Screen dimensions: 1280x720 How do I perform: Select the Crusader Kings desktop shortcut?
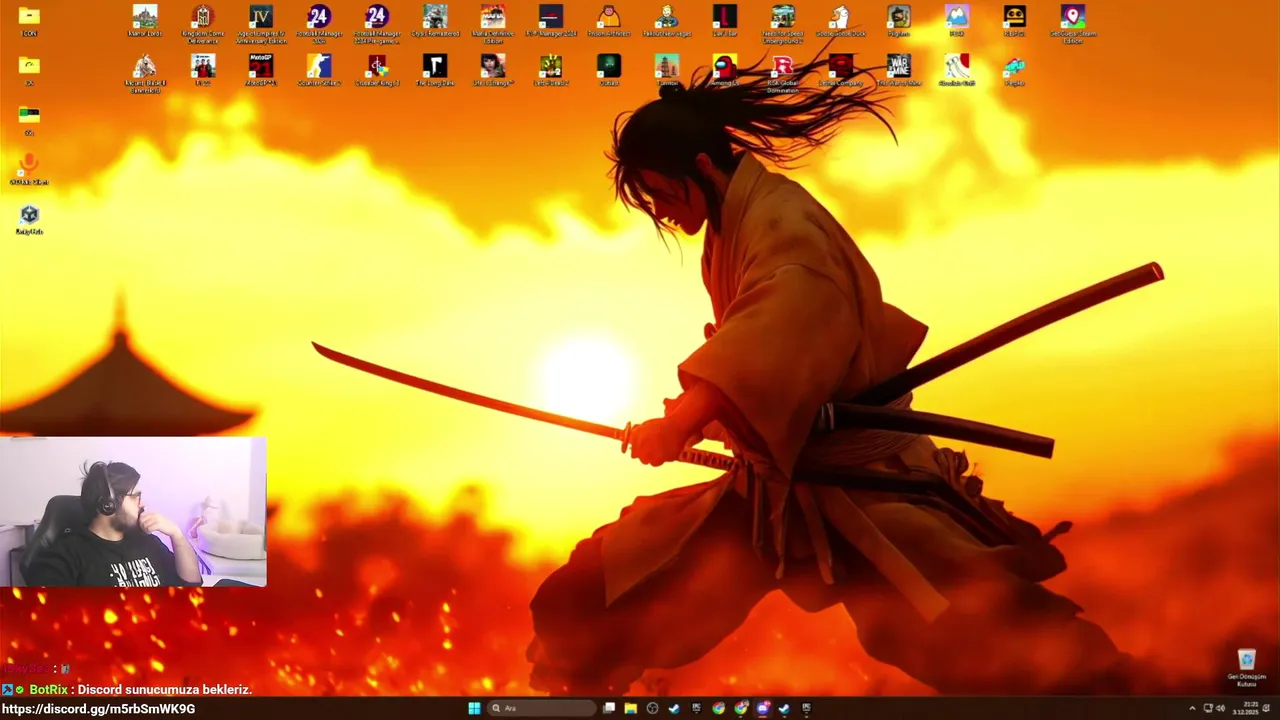pos(377,71)
